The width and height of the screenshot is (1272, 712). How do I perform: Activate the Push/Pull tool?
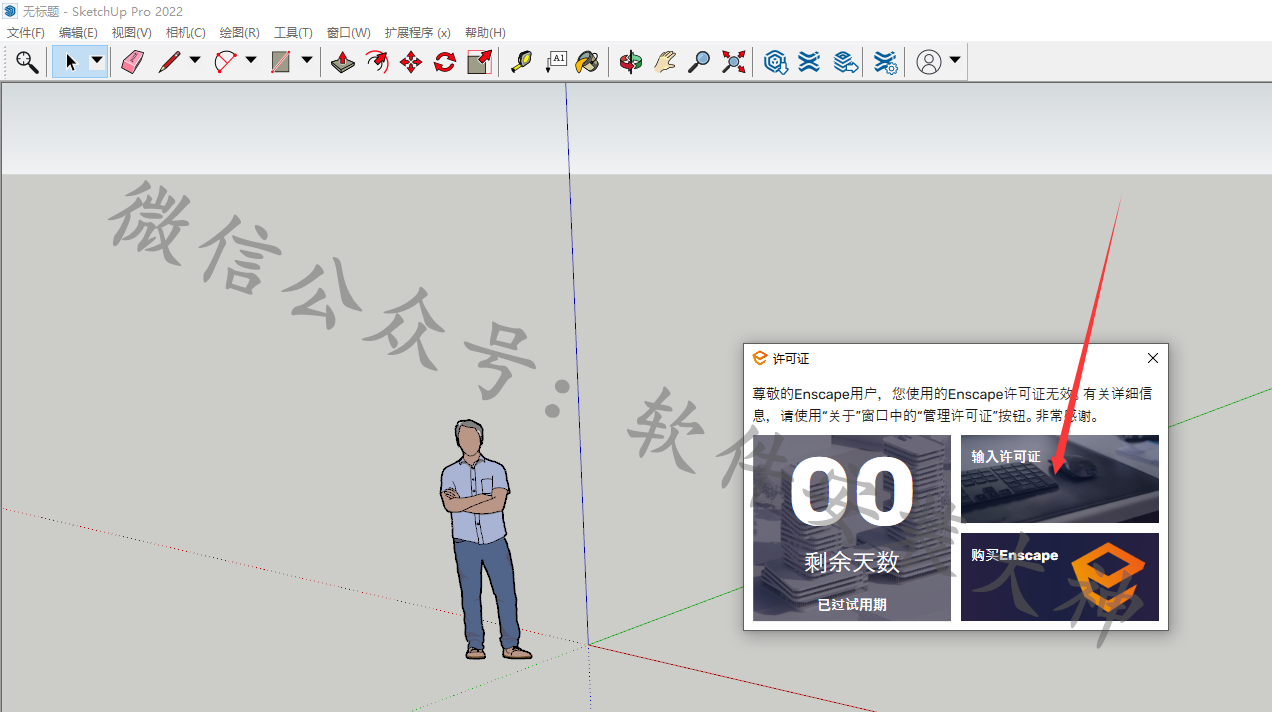[x=343, y=62]
